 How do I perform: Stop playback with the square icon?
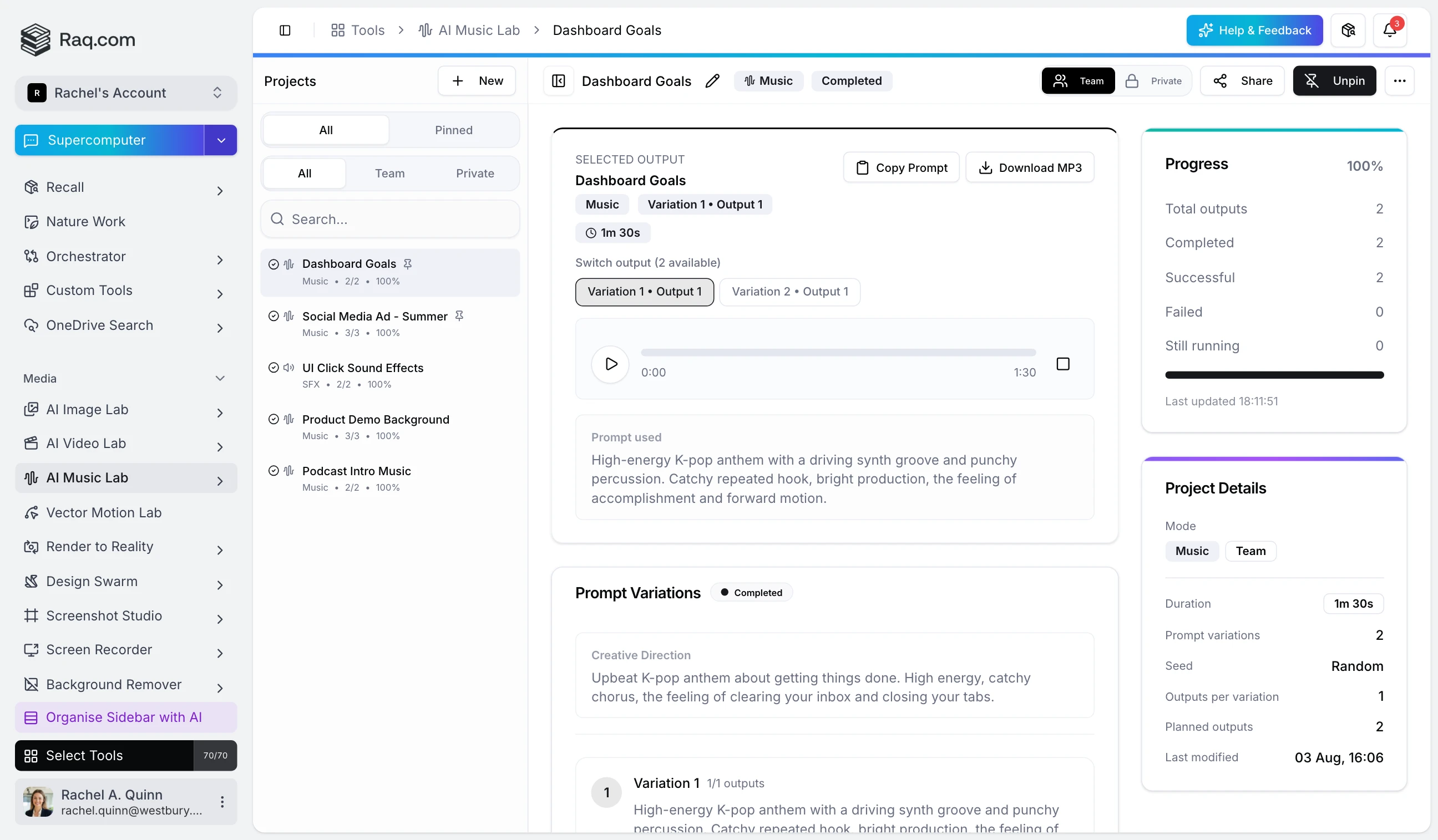pyautogui.click(x=1062, y=364)
